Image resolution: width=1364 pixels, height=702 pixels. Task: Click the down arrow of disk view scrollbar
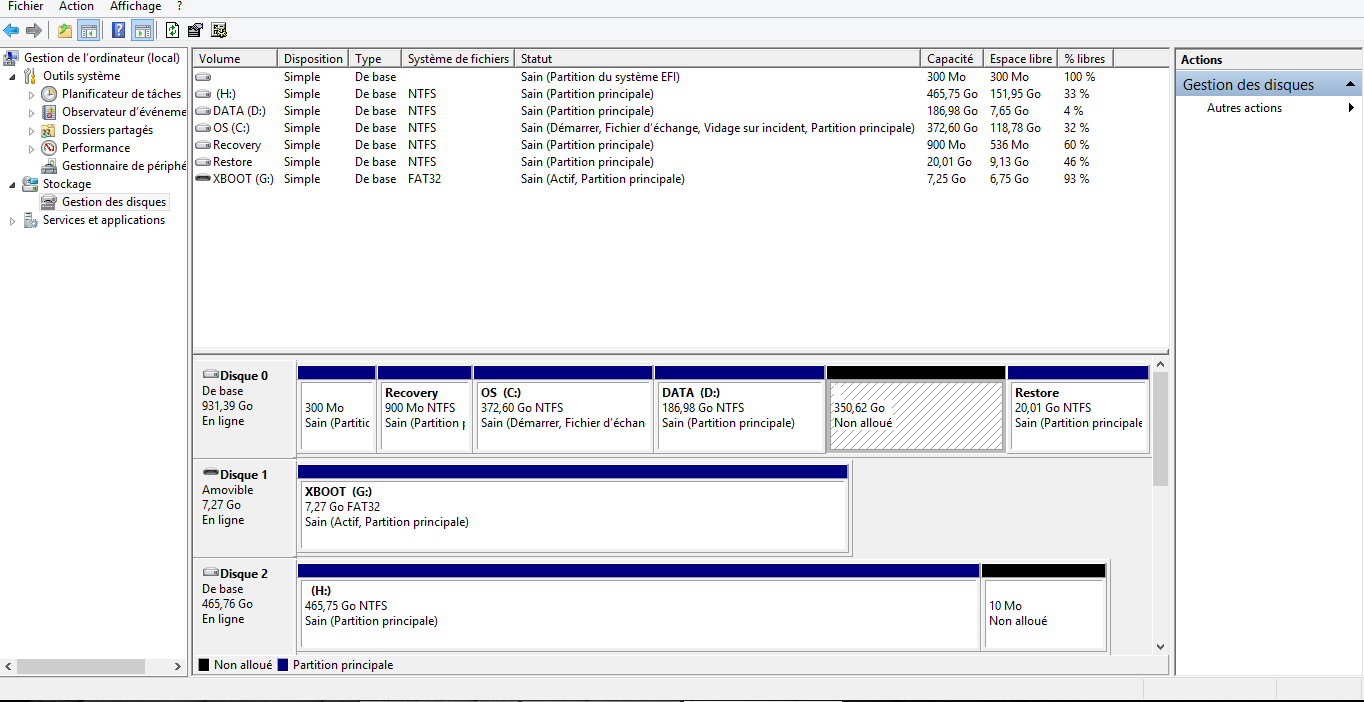pyautogui.click(x=1160, y=647)
